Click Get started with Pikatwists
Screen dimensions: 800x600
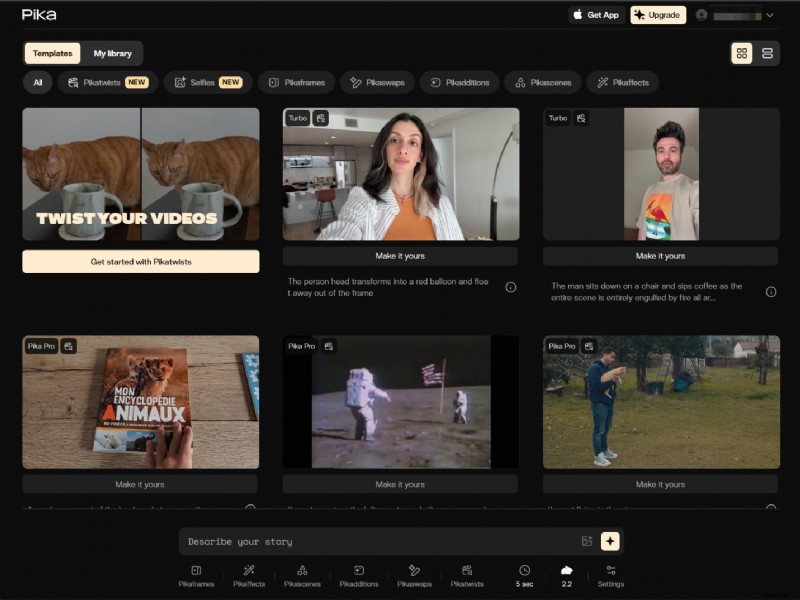tap(141, 260)
